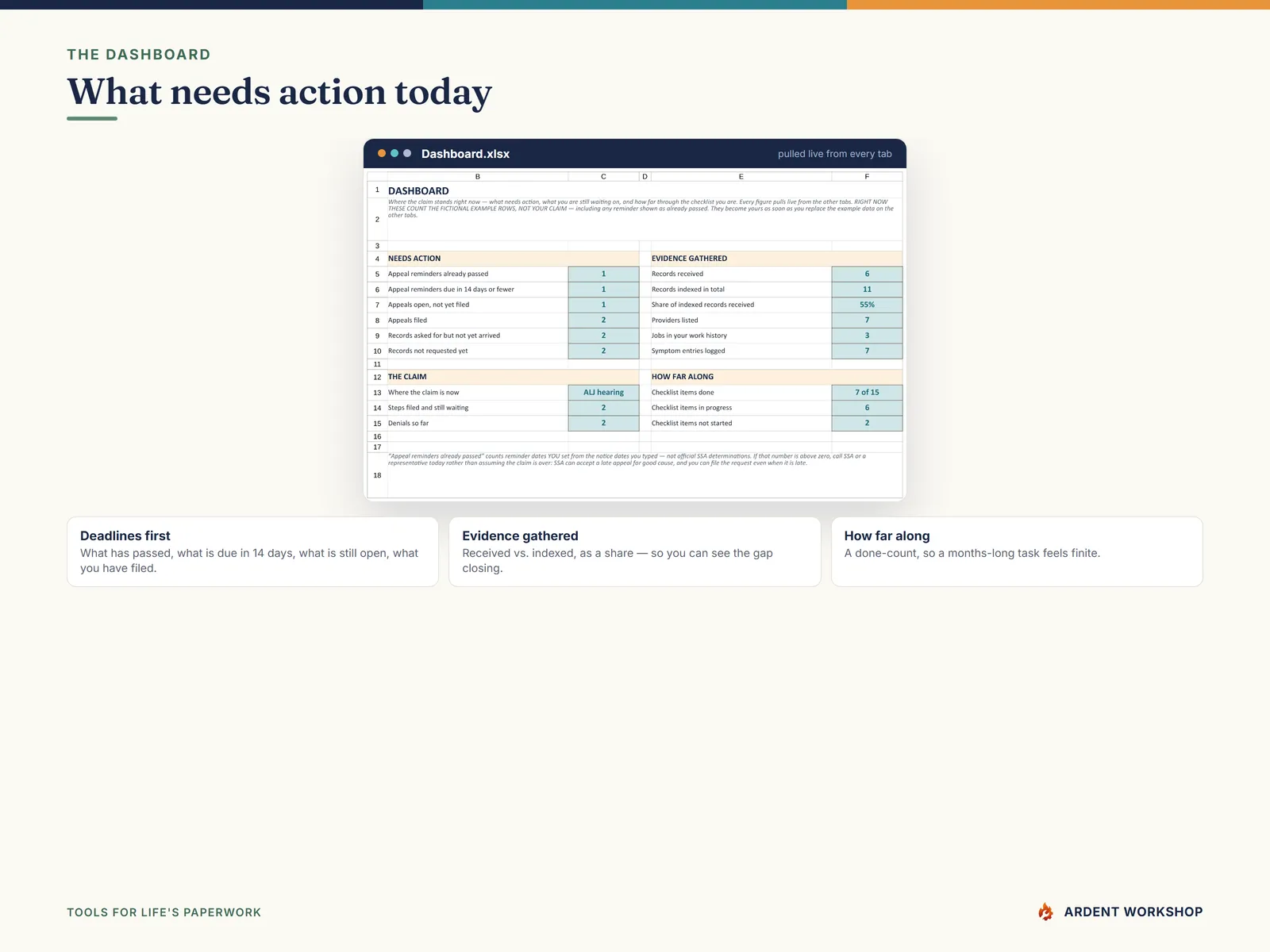Select the 'Appeal reminders already passed' label cell
This screenshot has width=1270, height=952.
pyautogui.click(x=478, y=274)
